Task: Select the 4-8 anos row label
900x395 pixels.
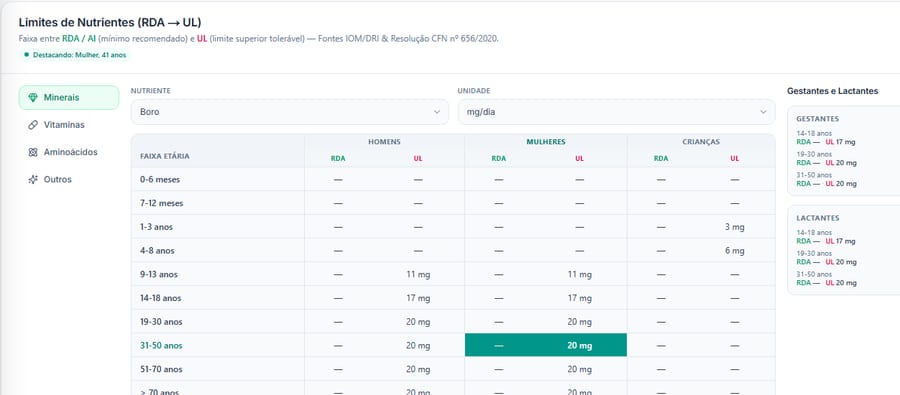Action: (x=157, y=251)
